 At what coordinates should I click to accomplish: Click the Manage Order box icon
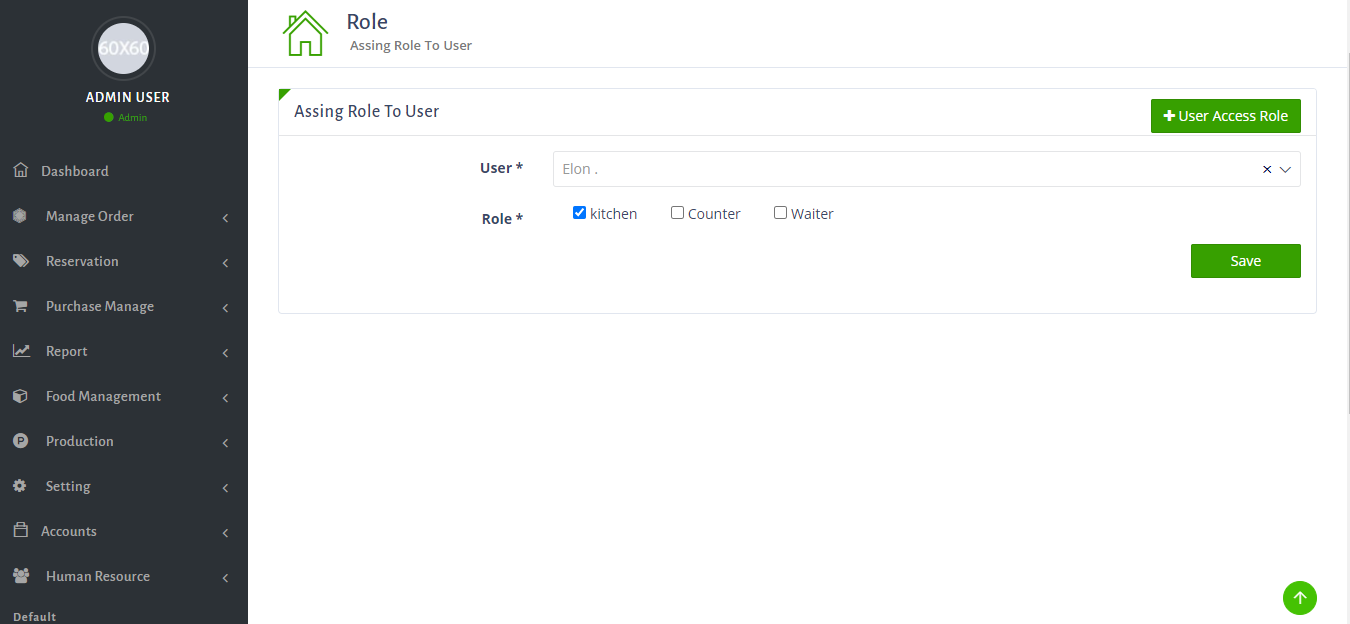point(20,216)
